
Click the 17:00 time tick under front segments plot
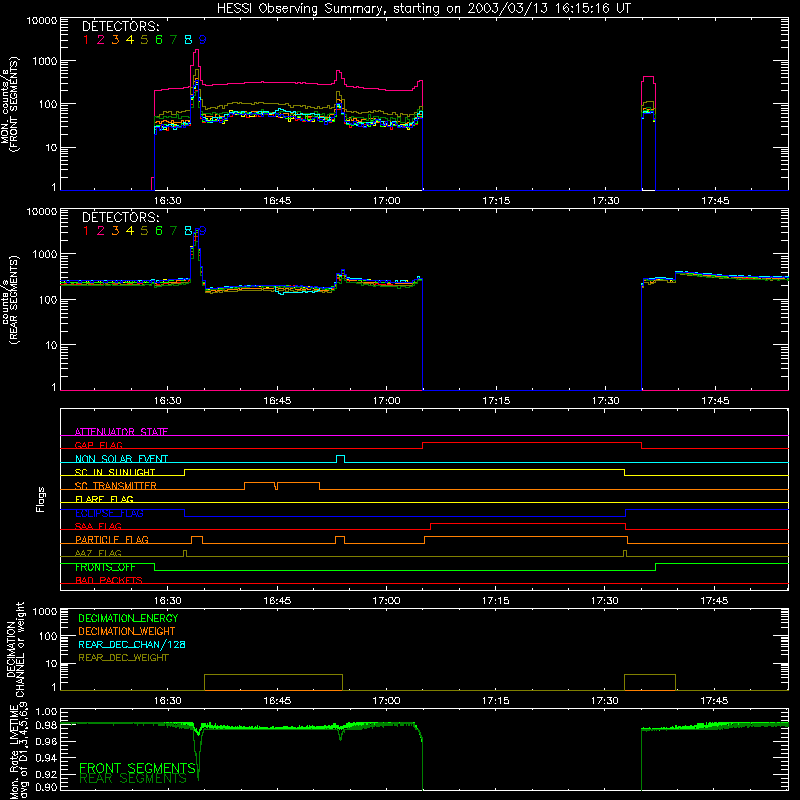point(386,201)
